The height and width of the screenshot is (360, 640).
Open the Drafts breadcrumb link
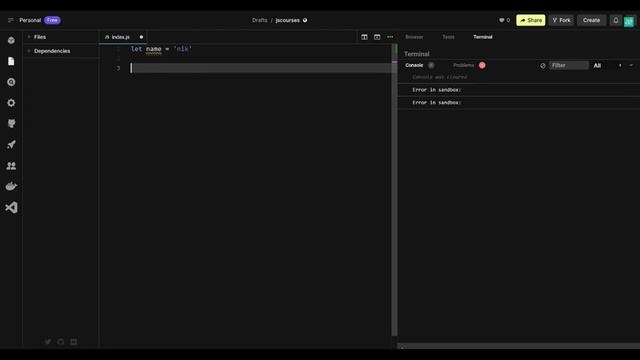point(260,20)
